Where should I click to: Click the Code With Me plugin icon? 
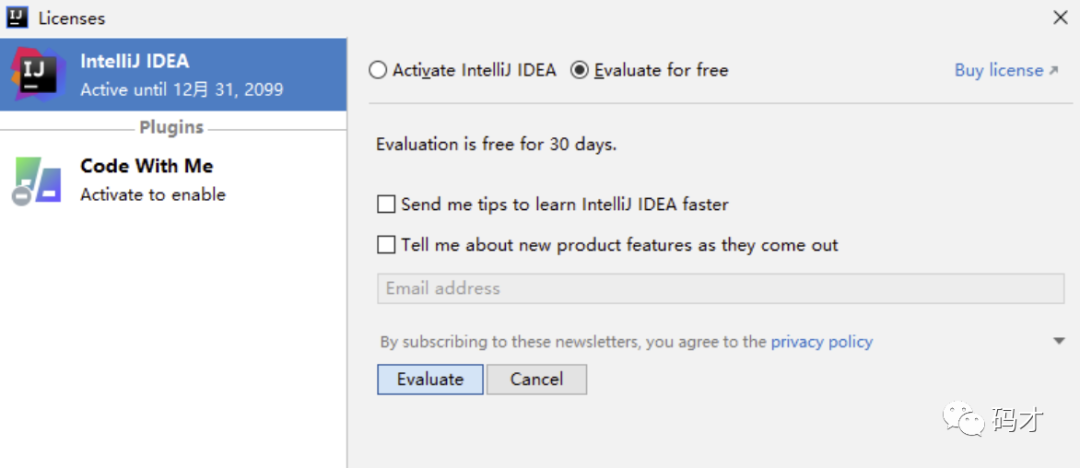37,180
